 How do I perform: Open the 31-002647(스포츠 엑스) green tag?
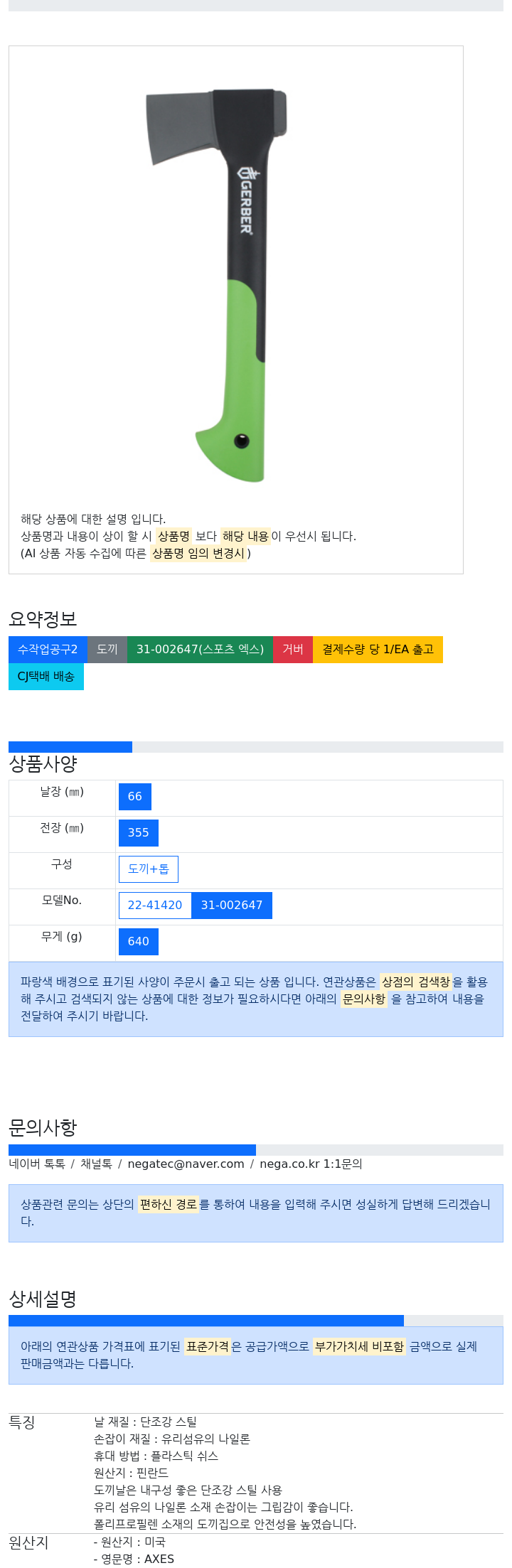pyautogui.click(x=200, y=650)
